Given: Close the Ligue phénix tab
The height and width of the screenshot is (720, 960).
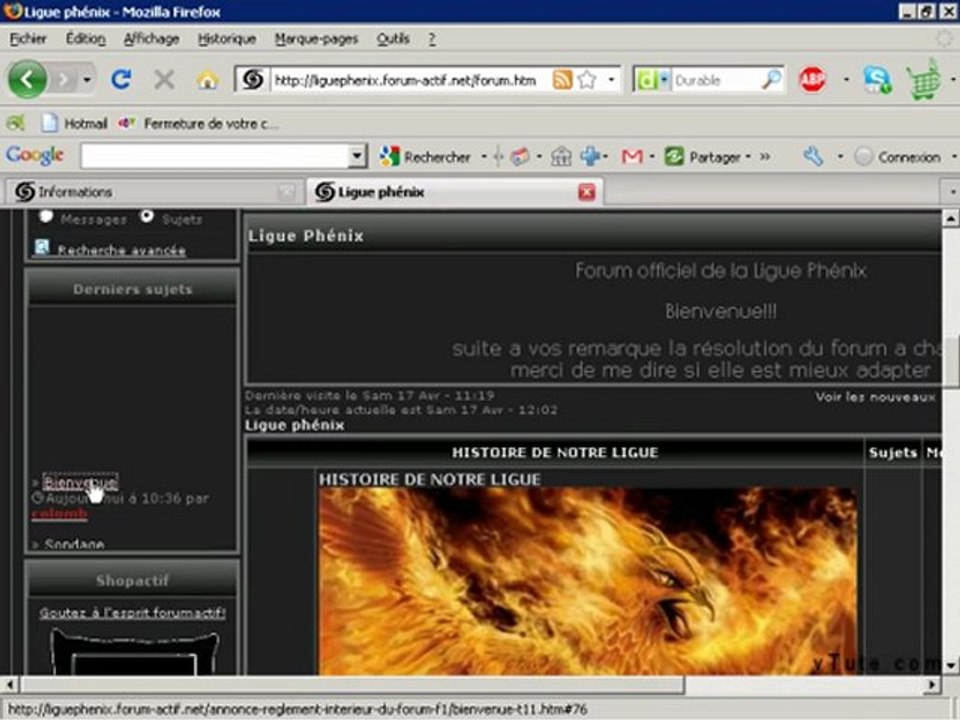Looking at the screenshot, I should [x=587, y=192].
